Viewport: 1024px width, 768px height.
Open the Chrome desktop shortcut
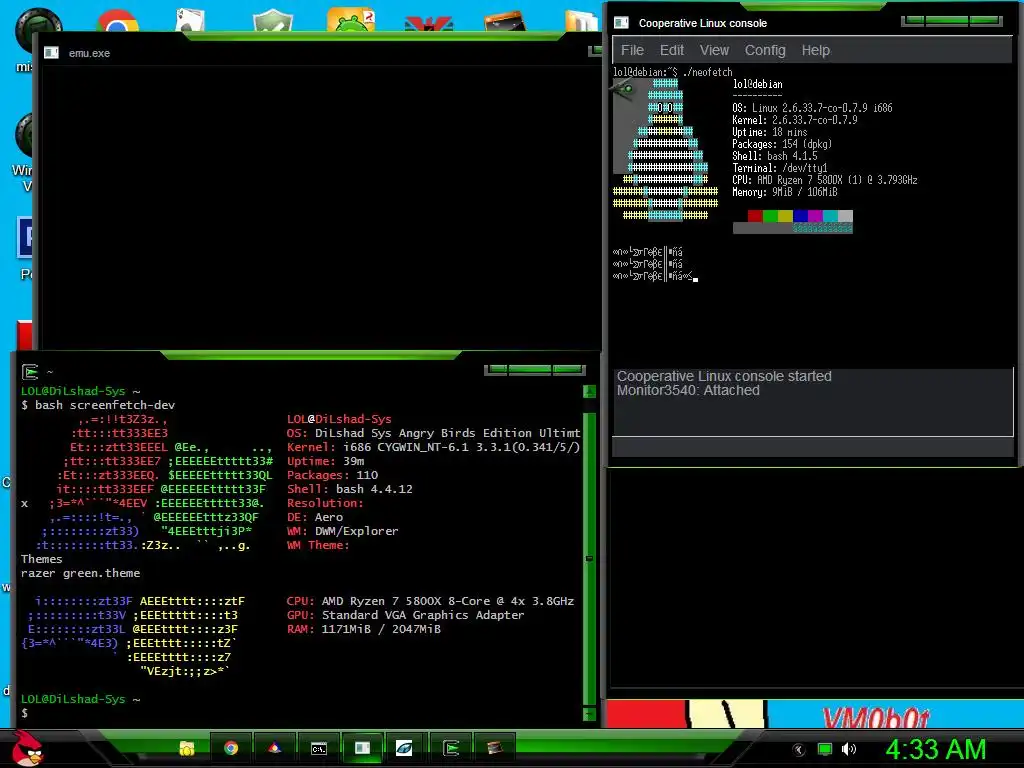(118, 20)
